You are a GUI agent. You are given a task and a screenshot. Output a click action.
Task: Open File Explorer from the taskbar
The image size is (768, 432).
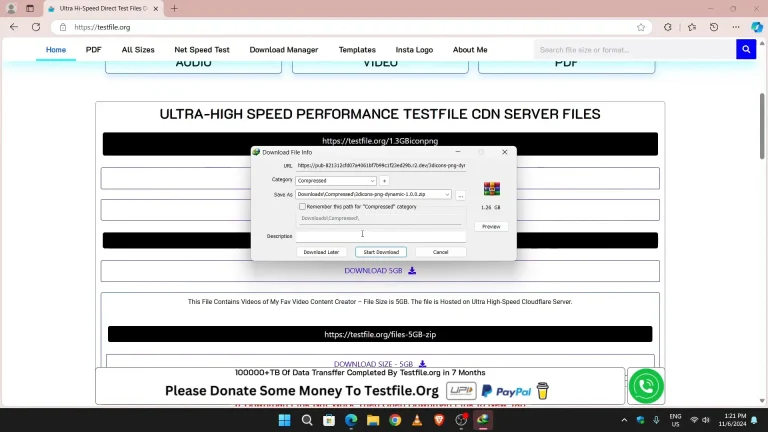click(x=373, y=420)
